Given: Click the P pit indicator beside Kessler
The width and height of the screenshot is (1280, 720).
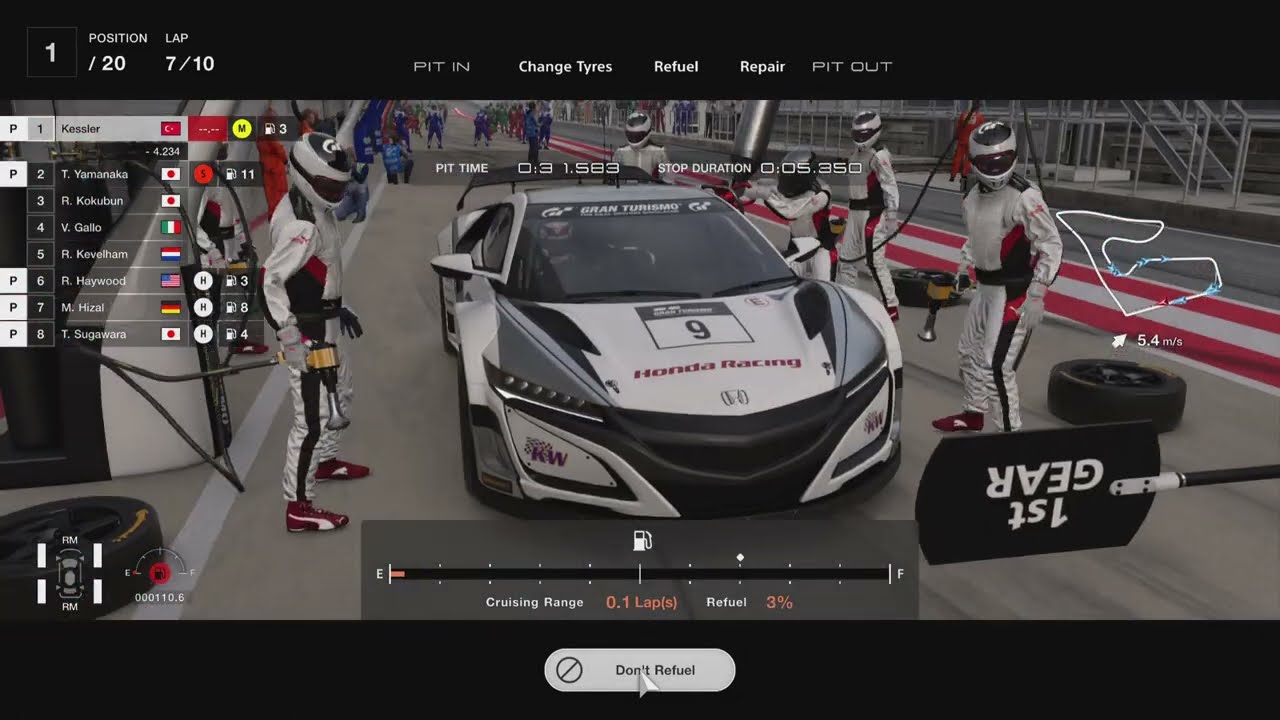Looking at the screenshot, I should tap(13, 128).
